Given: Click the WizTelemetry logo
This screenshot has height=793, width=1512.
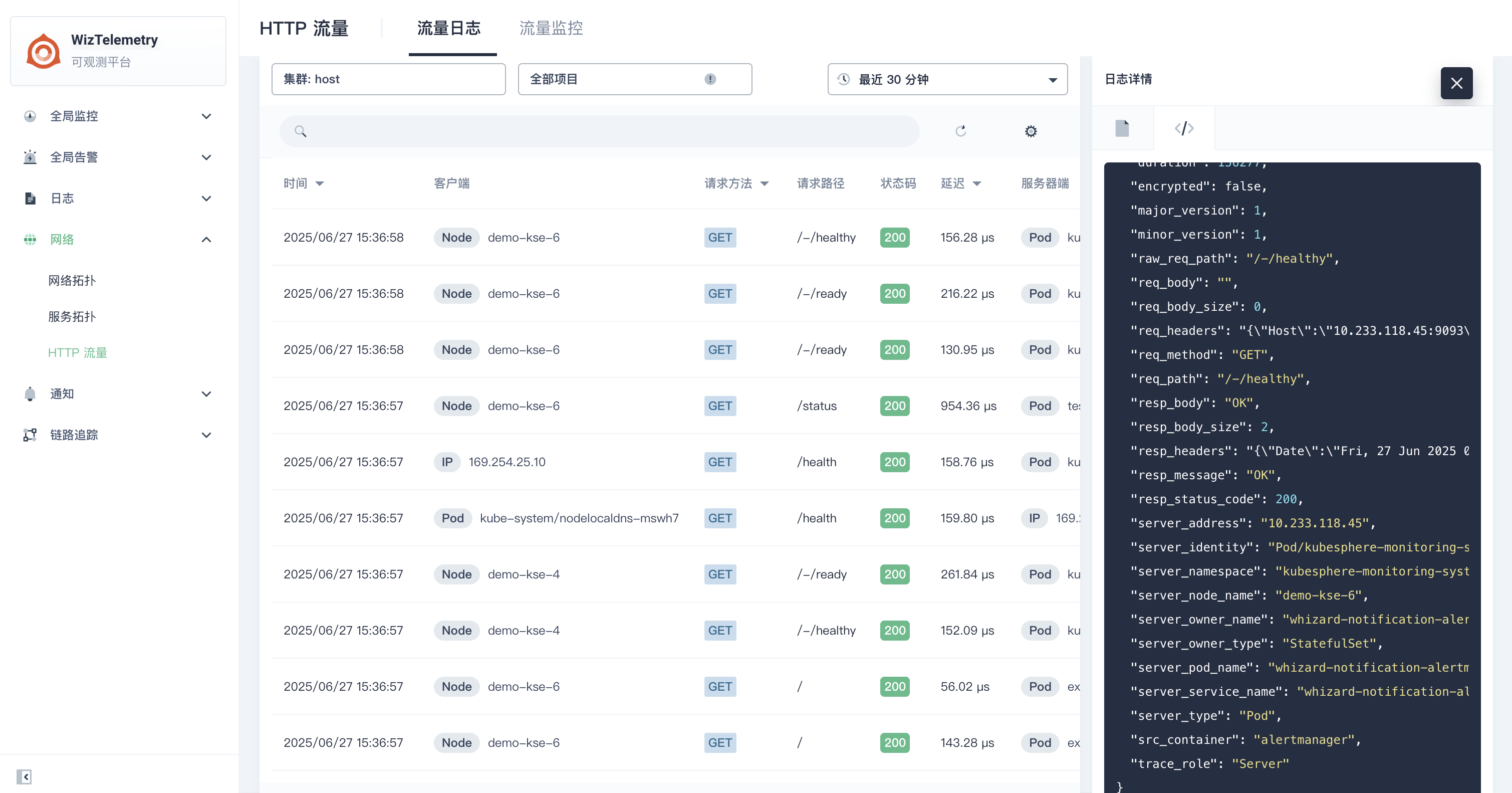Looking at the screenshot, I should [44, 51].
